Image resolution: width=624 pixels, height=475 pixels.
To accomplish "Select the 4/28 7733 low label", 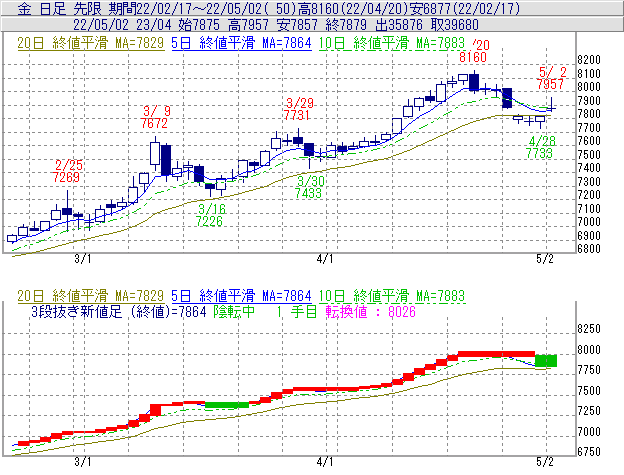I will click(540, 147).
